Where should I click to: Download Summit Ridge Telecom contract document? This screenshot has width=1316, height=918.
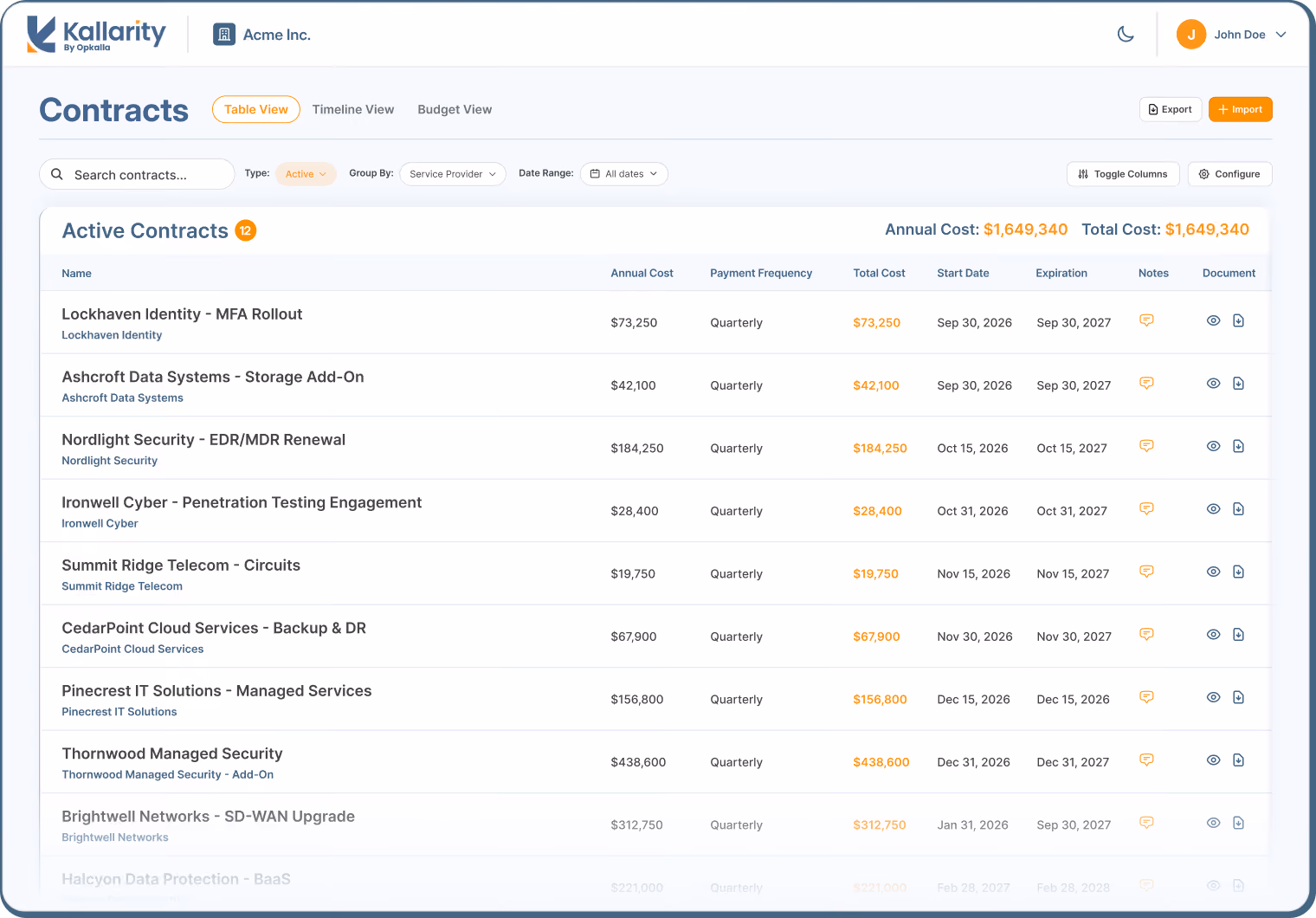[x=1239, y=572]
